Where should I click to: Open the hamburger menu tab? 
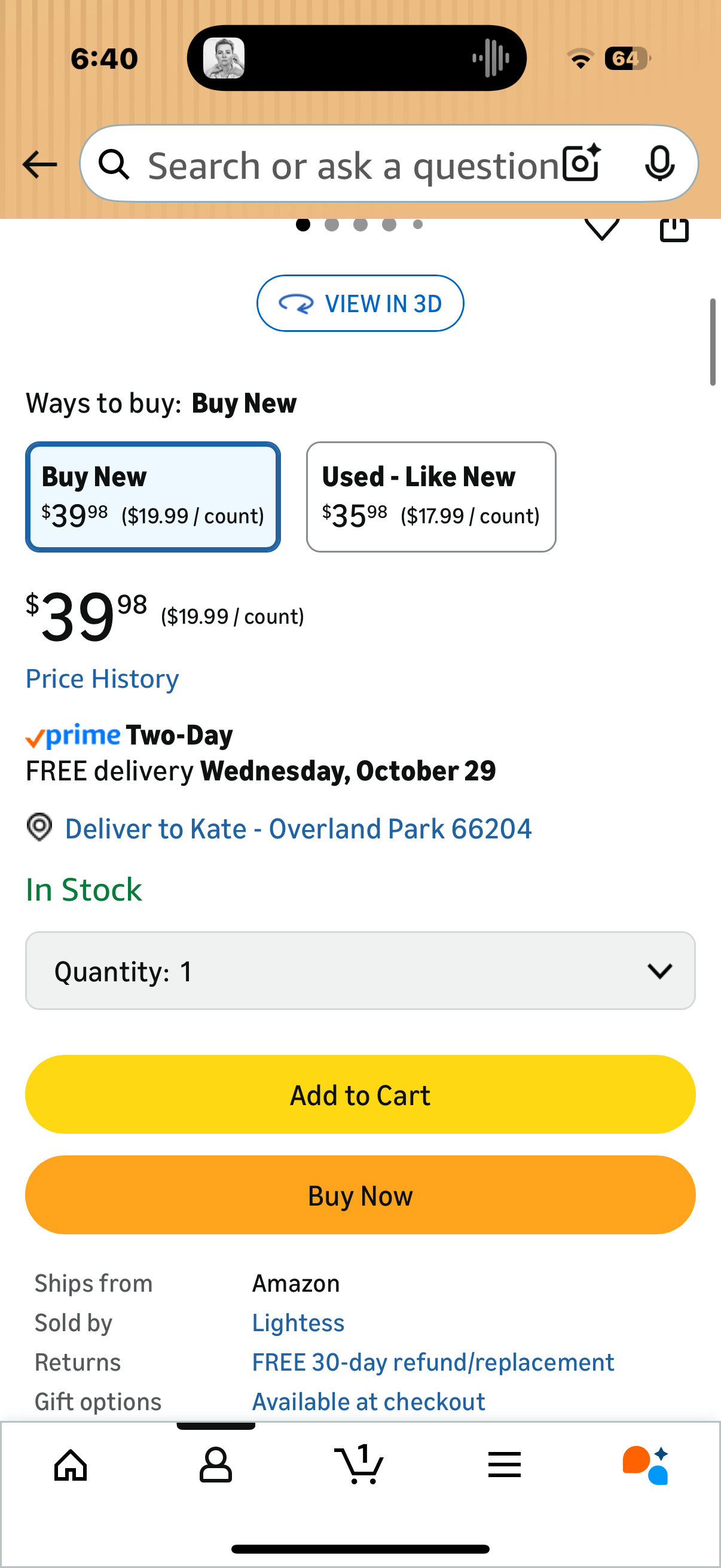pyautogui.click(x=505, y=1464)
